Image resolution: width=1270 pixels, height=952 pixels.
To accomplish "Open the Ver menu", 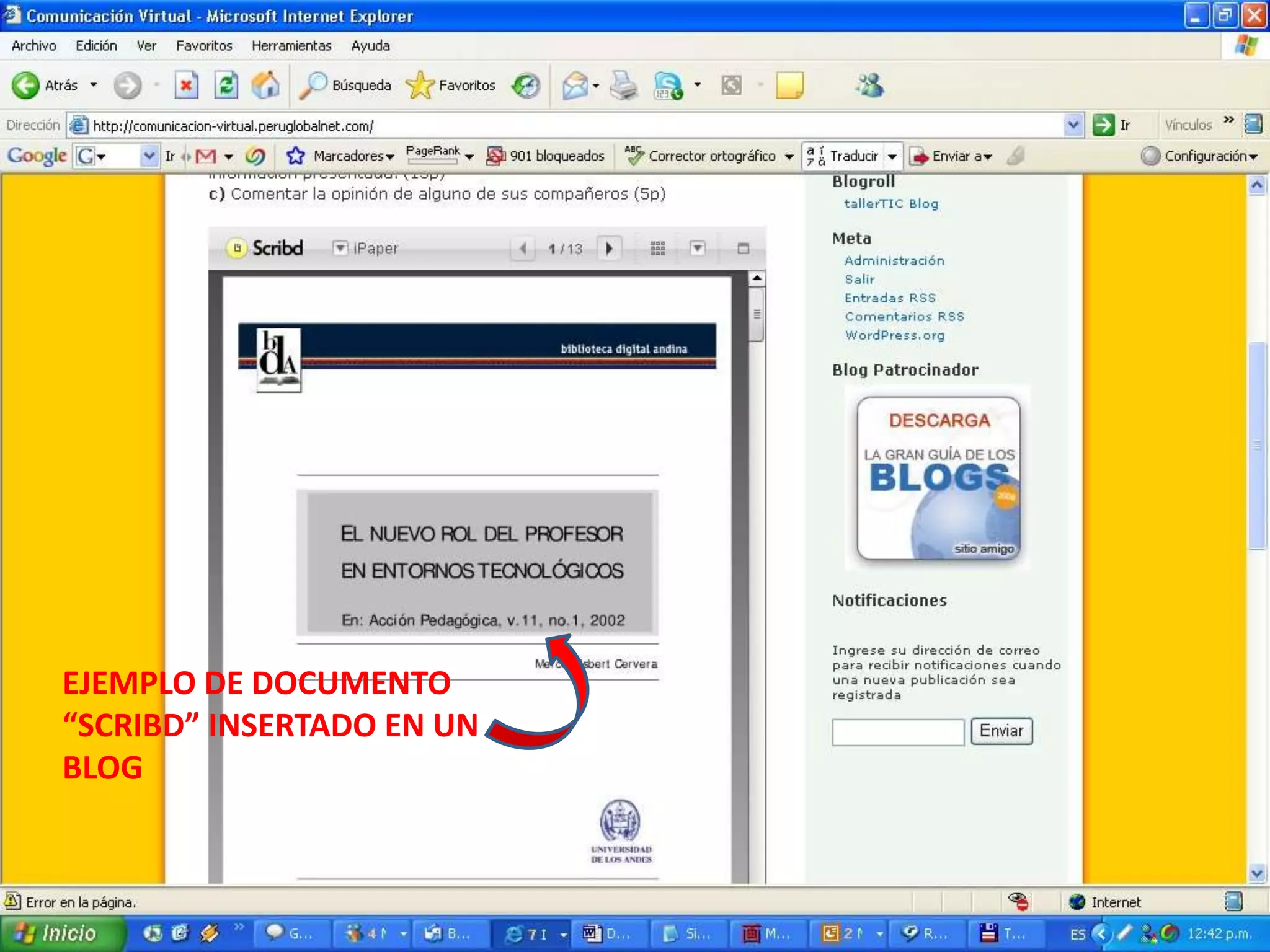I will click(146, 46).
